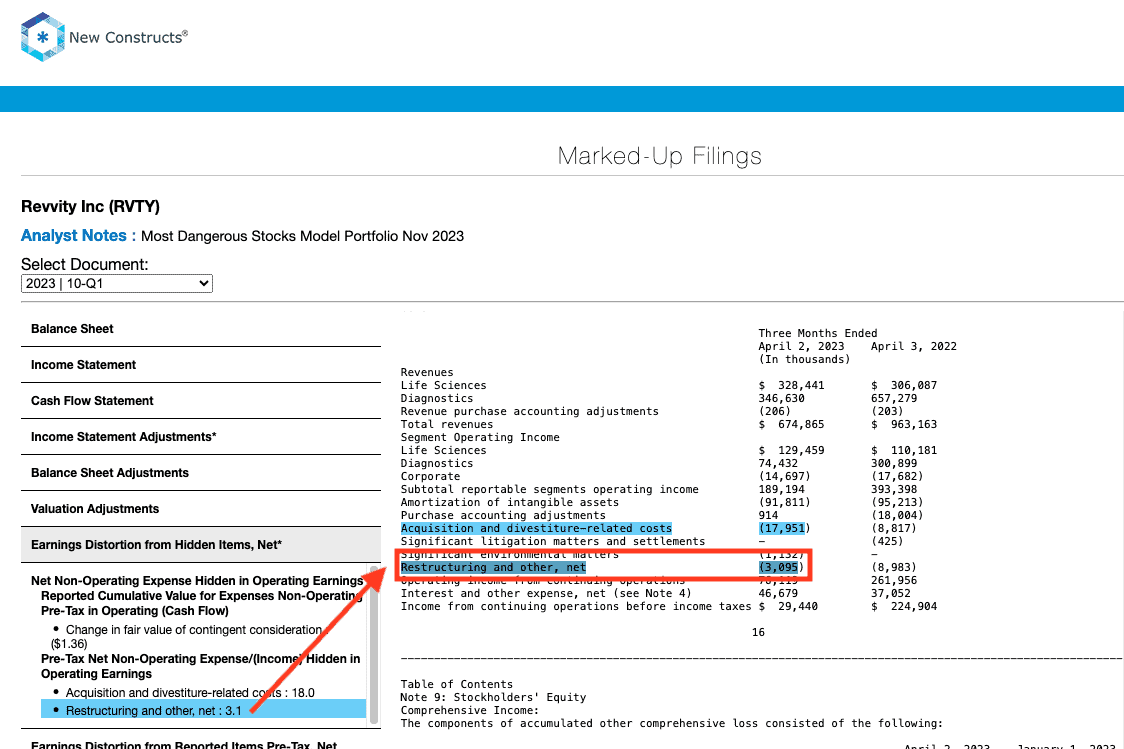Click the $ 29,440 income value
The height and width of the screenshot is (749, 1124).
pos(788,606)
